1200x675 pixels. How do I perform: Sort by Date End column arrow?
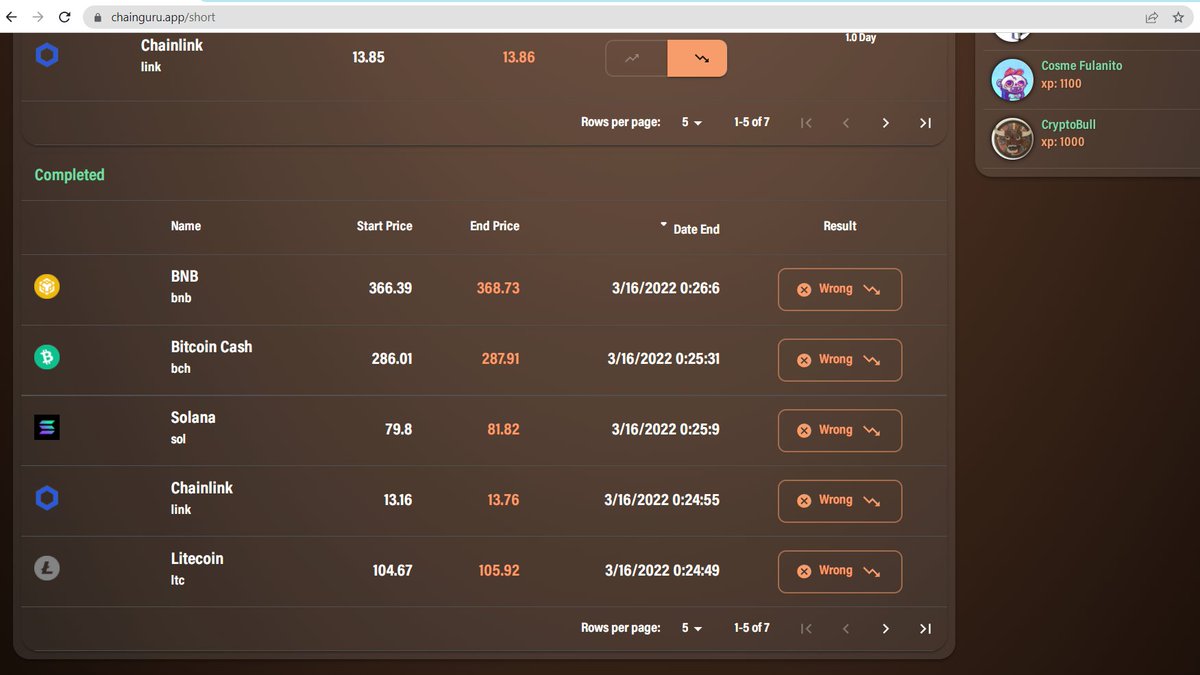coord(663,226)
